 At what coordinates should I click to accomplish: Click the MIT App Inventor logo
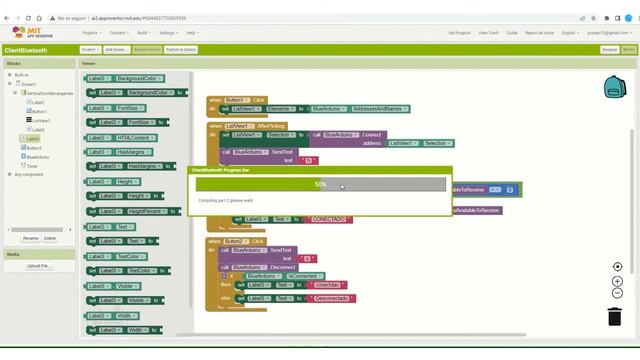33,32
